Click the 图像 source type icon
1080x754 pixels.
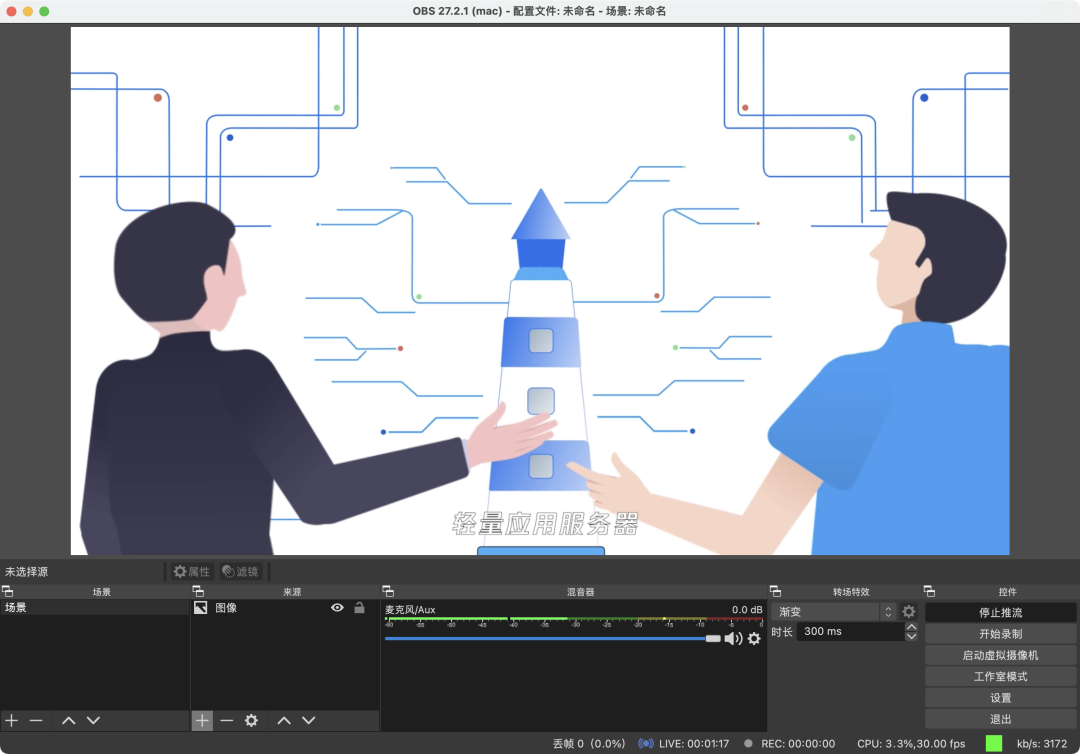coord(200,608)
